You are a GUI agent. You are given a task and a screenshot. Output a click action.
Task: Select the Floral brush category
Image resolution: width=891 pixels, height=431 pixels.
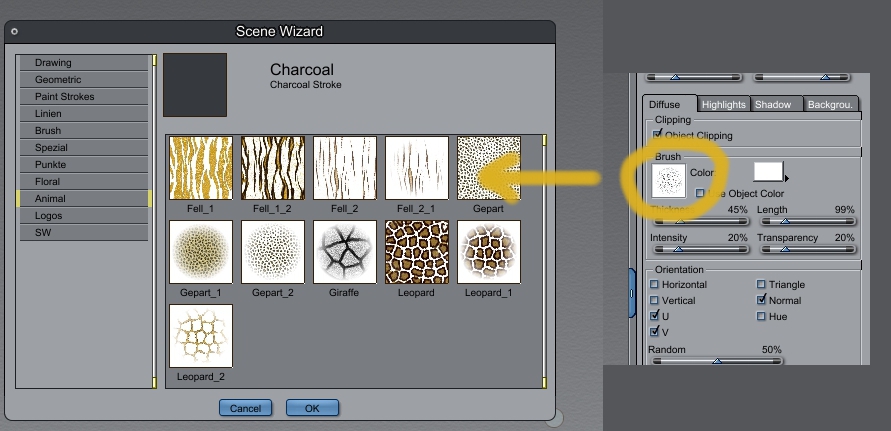83,182
